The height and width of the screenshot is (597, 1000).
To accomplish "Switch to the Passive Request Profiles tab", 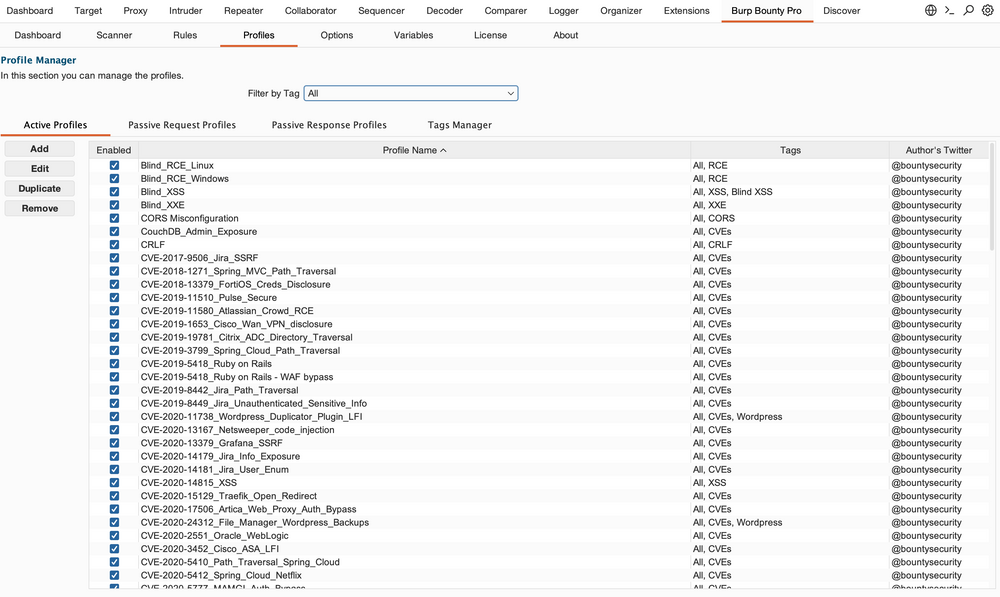I will [182, 125].
